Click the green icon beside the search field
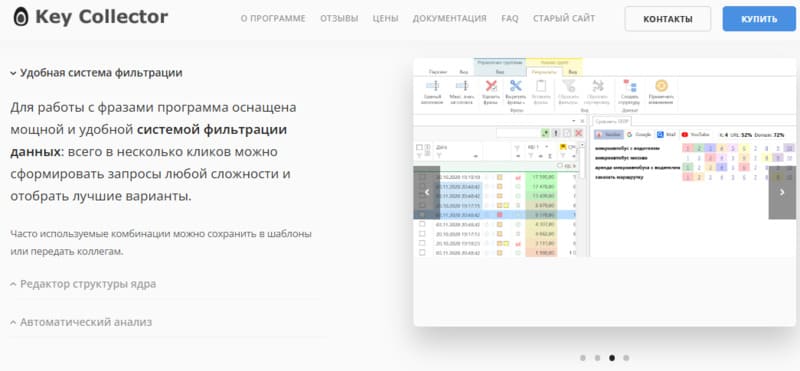This screenshot has height=371, width=800. [x=545, y=133]
